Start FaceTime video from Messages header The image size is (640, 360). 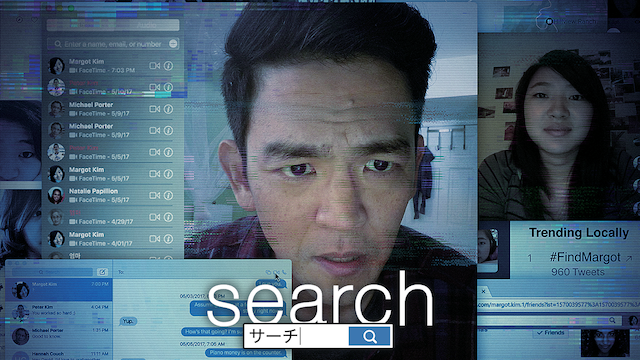(277, 272)
